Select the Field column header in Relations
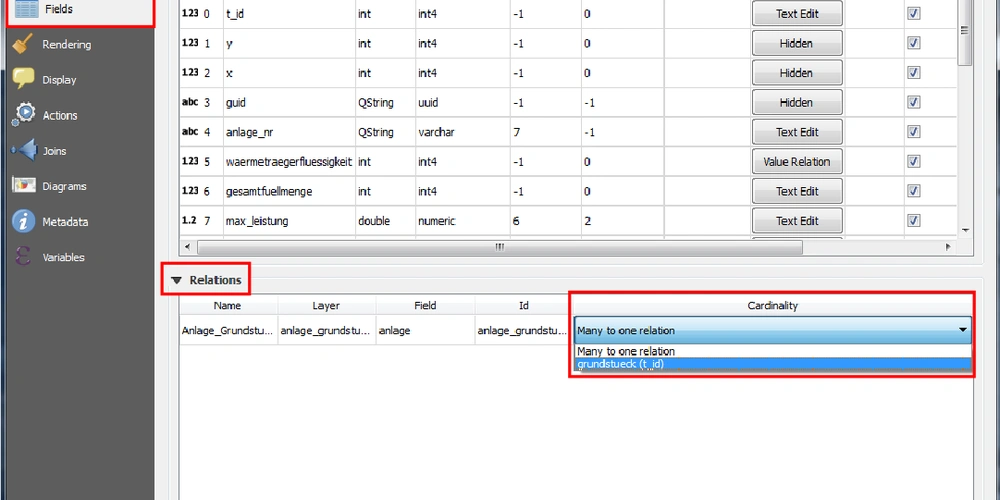 tap(425, 305)
